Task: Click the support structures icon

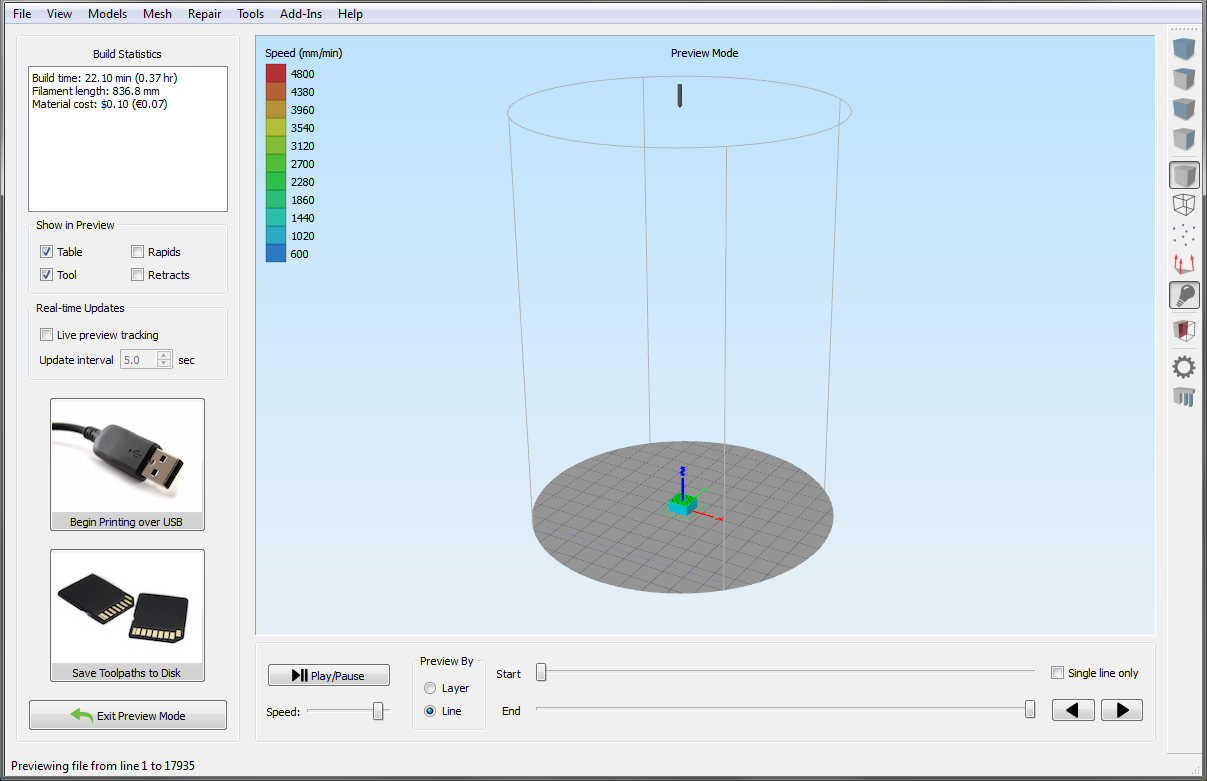Action: (1184, 398)
